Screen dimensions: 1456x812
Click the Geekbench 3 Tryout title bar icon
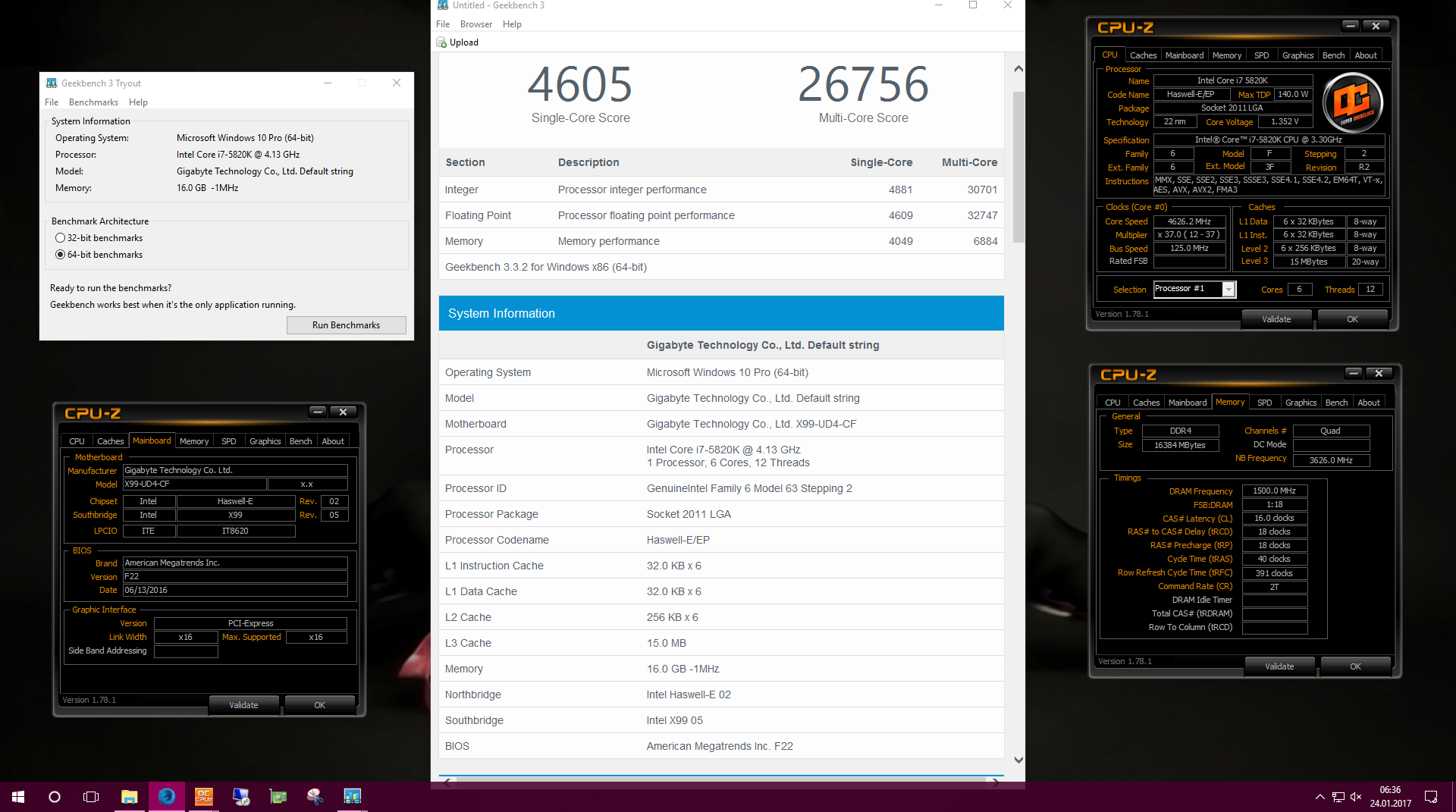click(52, 83)
